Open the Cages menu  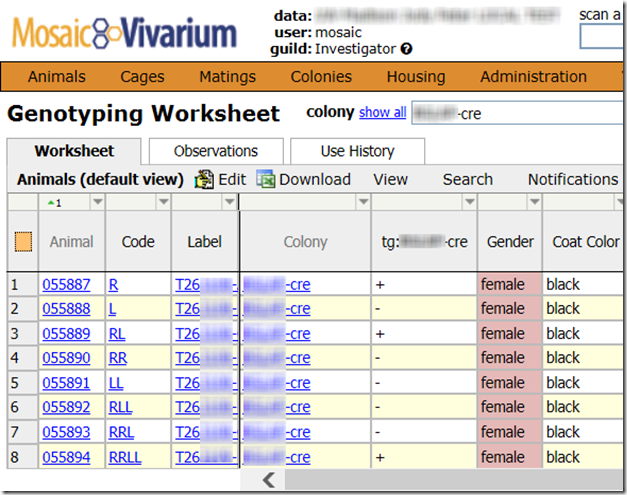click(142, 77)
